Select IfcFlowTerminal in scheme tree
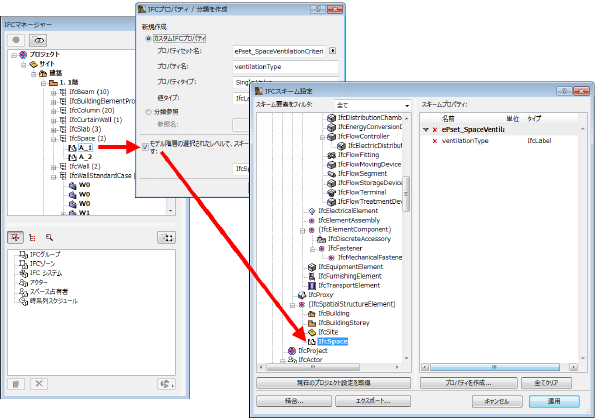Image resolution: width=600 pixels, height=419 pixels. point(362,192)
